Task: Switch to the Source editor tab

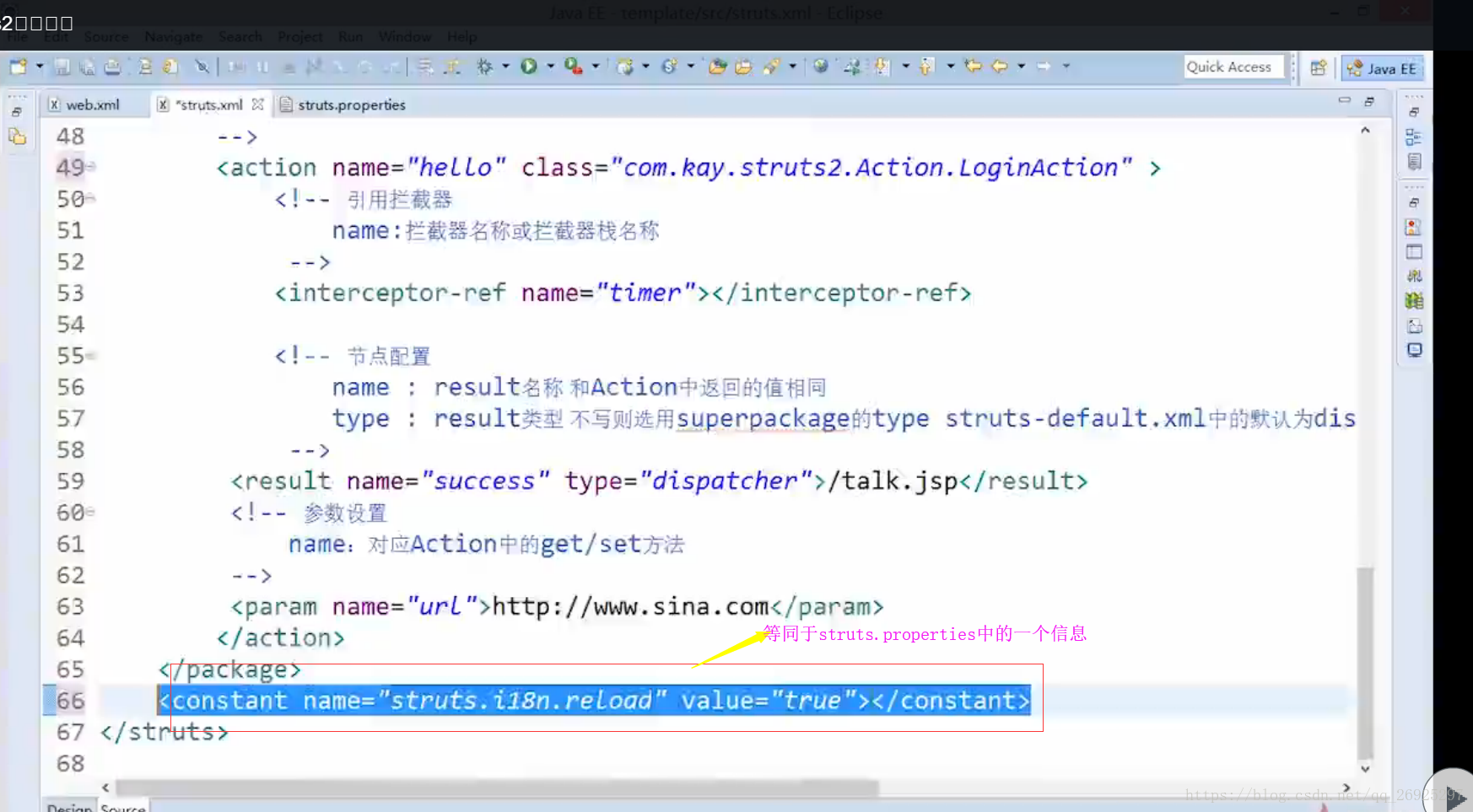Action: (x=122, y=806)
